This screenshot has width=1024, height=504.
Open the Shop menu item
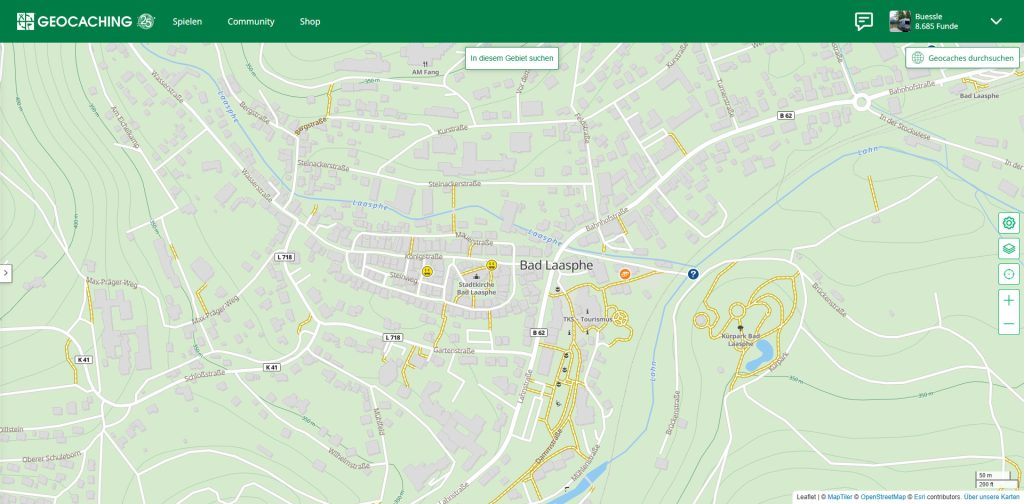click(310, 21)
